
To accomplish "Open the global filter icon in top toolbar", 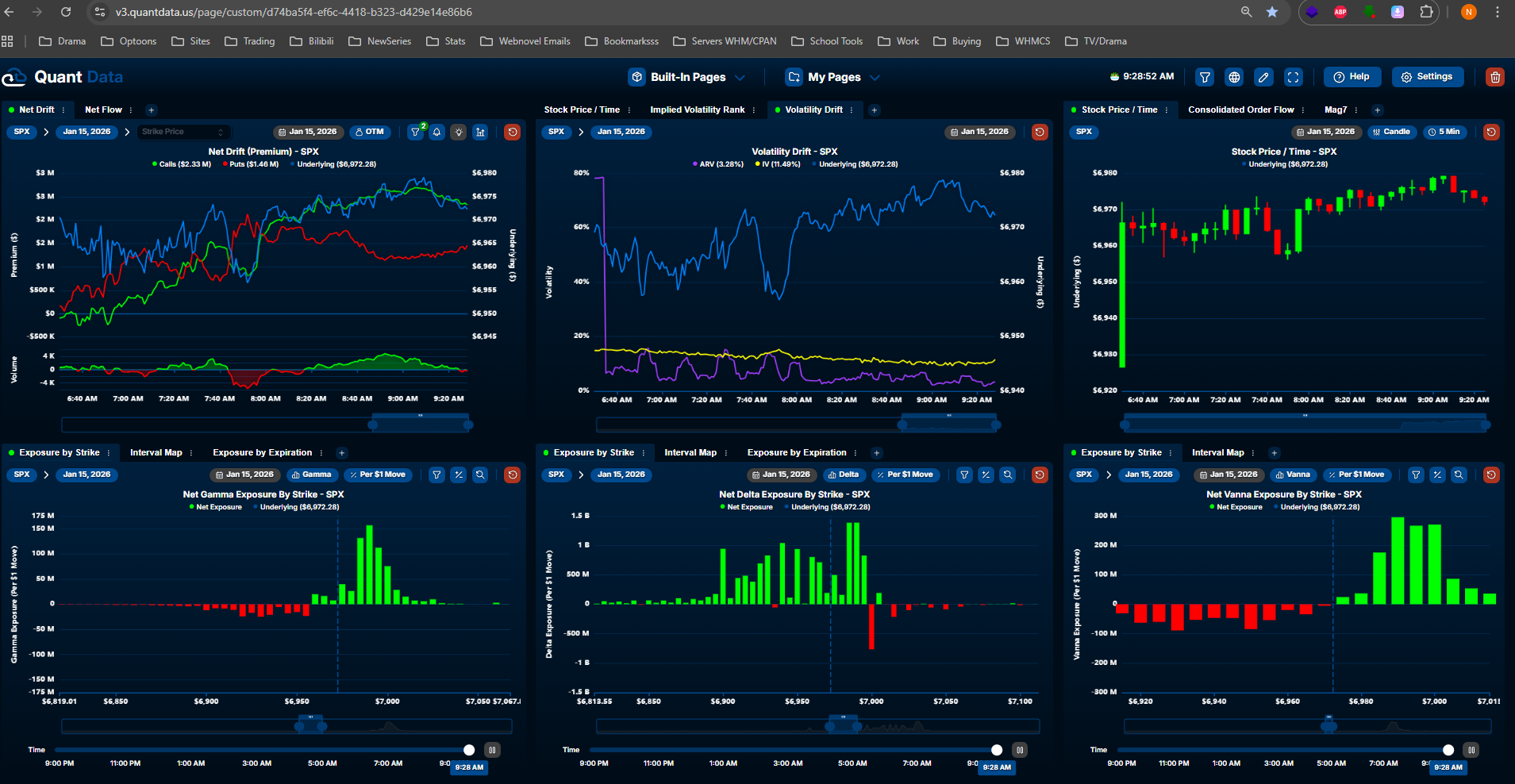I will pos(1205,77).
